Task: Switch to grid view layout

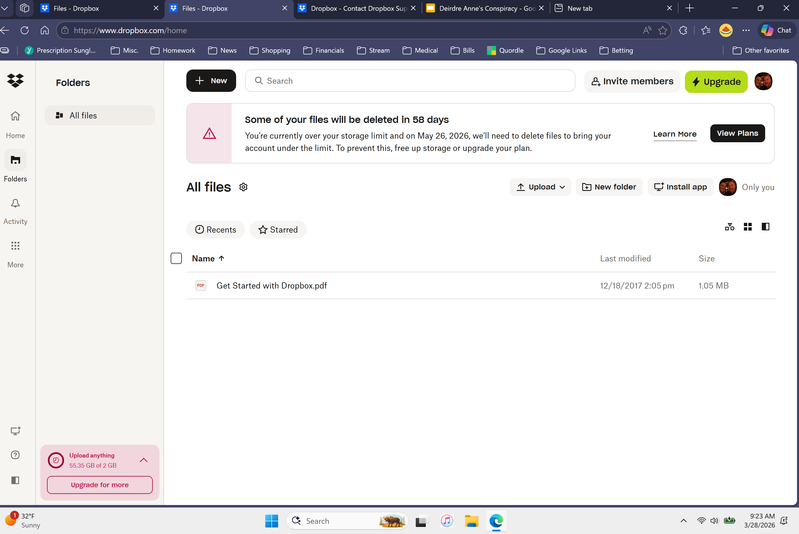Action: pos(747,227)
